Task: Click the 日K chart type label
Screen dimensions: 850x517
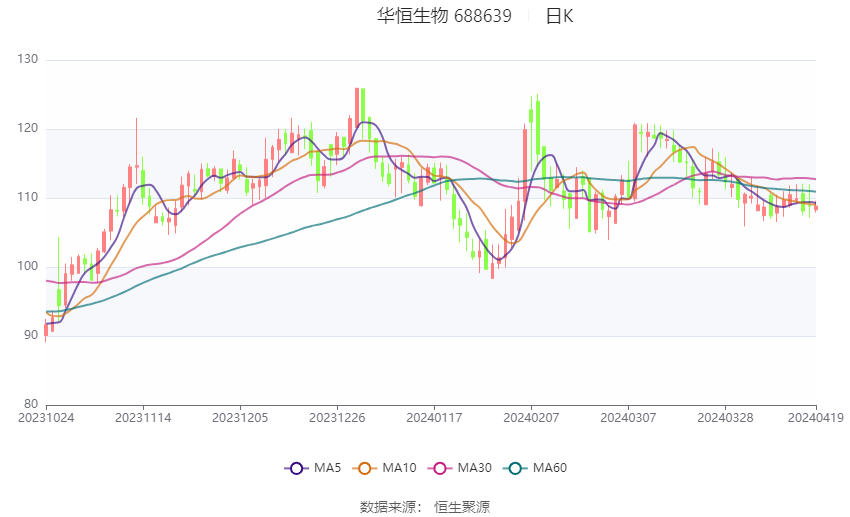Action: coord(559,16)
